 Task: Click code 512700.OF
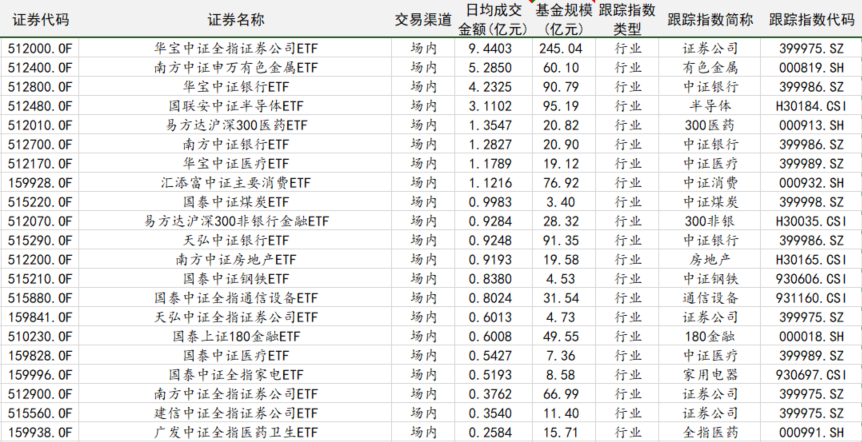pos(40,145)
